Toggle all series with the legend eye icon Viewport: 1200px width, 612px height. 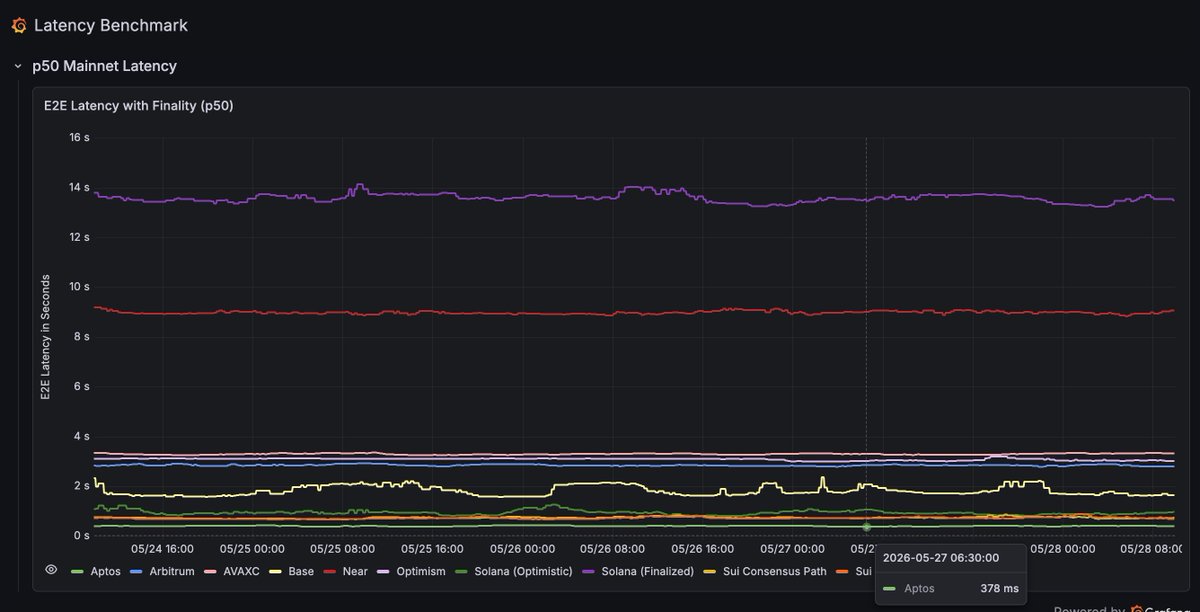click(51, 569)
